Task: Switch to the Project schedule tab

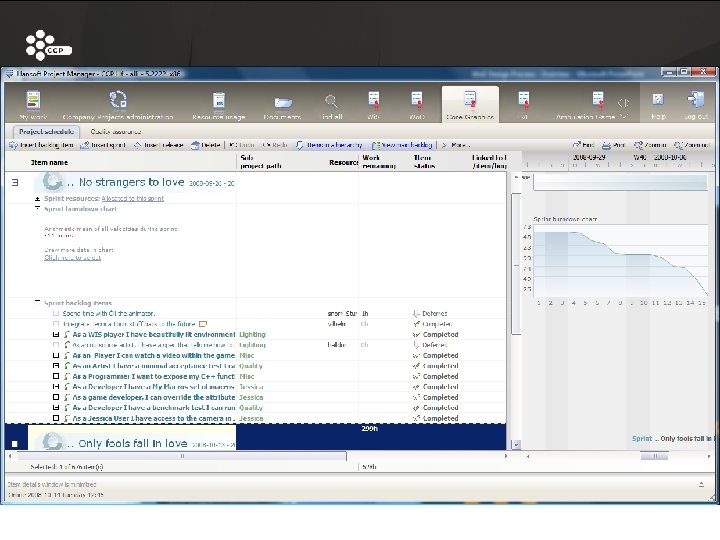Action: click(46, 132)
